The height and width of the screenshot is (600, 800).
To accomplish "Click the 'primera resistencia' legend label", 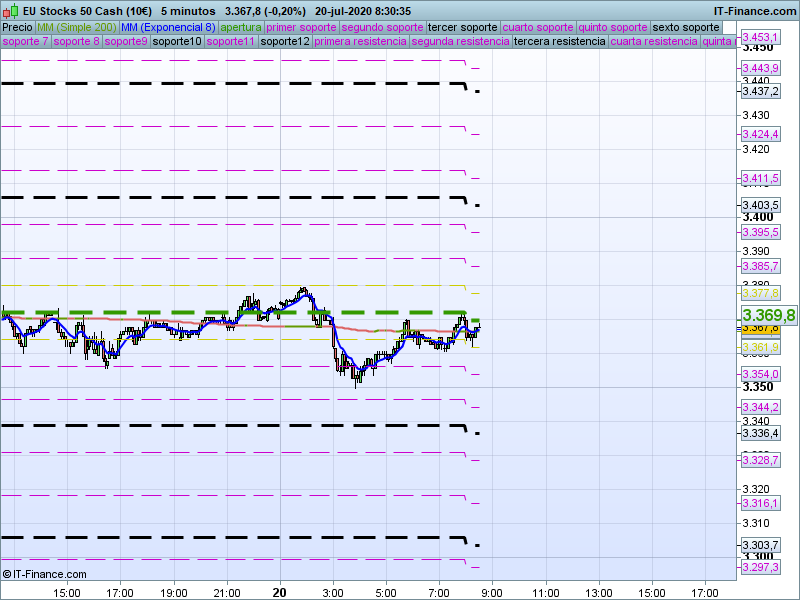I will 359,42.
